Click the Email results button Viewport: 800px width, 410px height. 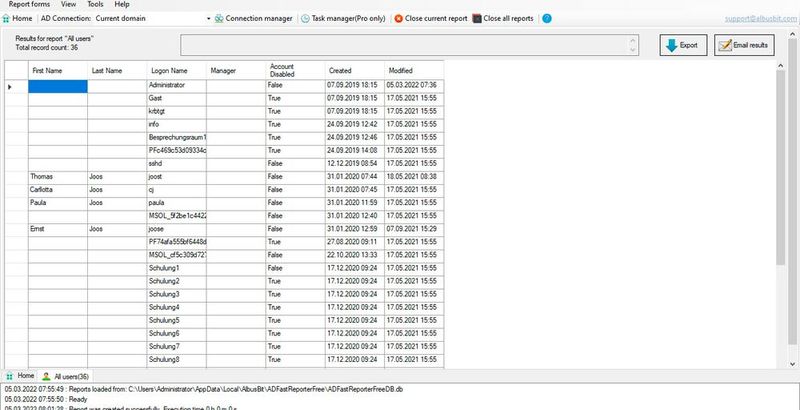(x=744, y=45)
